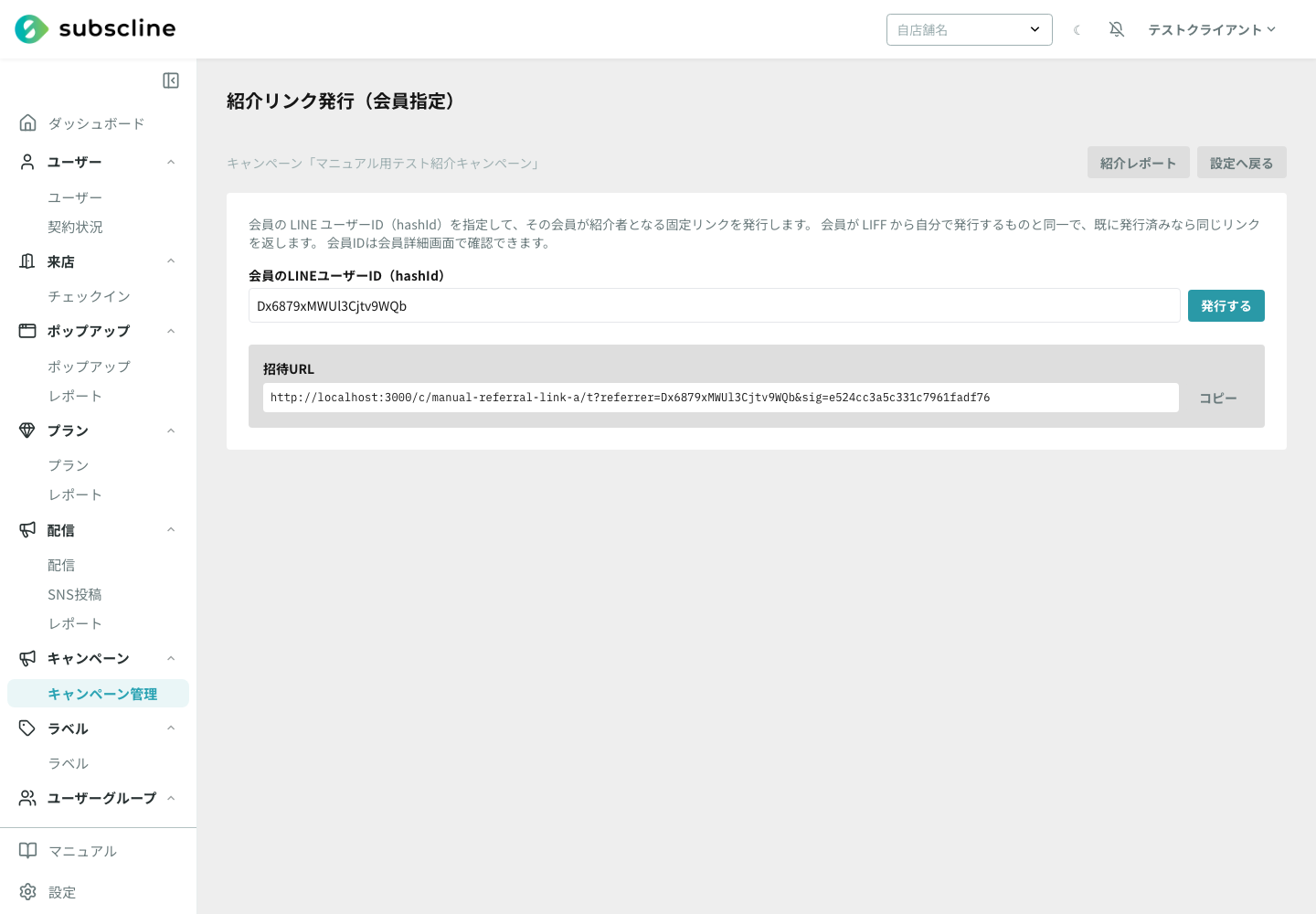Focus the 会員のLINEユーザーID input field
Viewport: 1316px width, 914px height.
click(715, 305)
